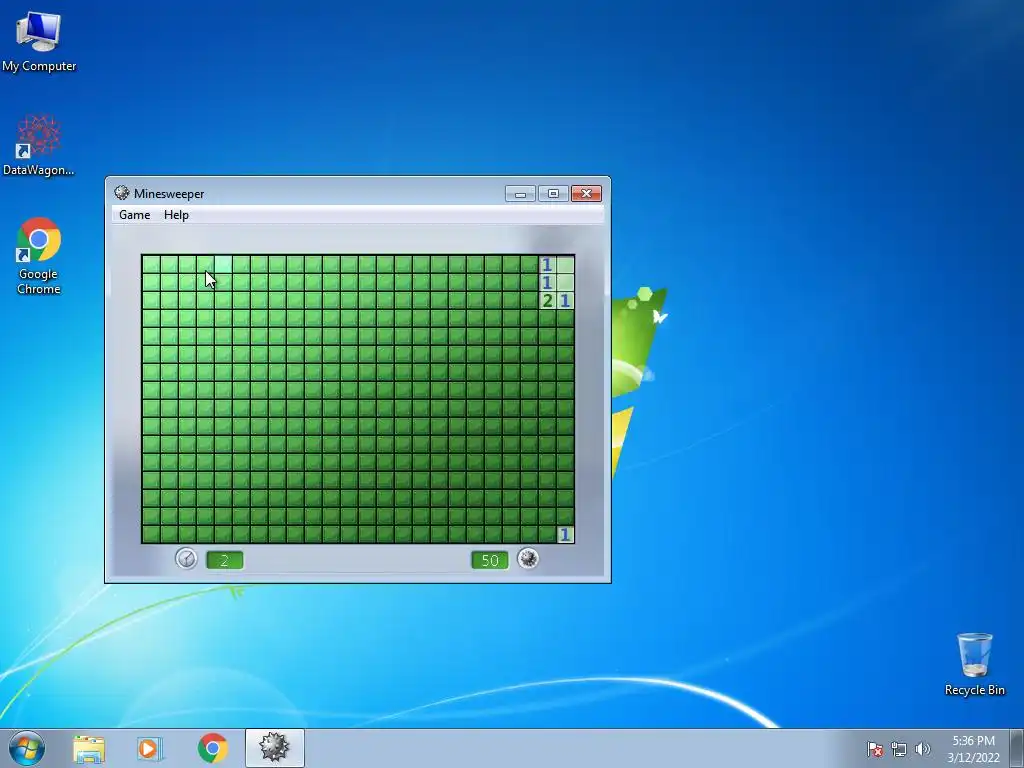
Task: Maximize the Minesweeper window
Action: [x=552, y=193]
